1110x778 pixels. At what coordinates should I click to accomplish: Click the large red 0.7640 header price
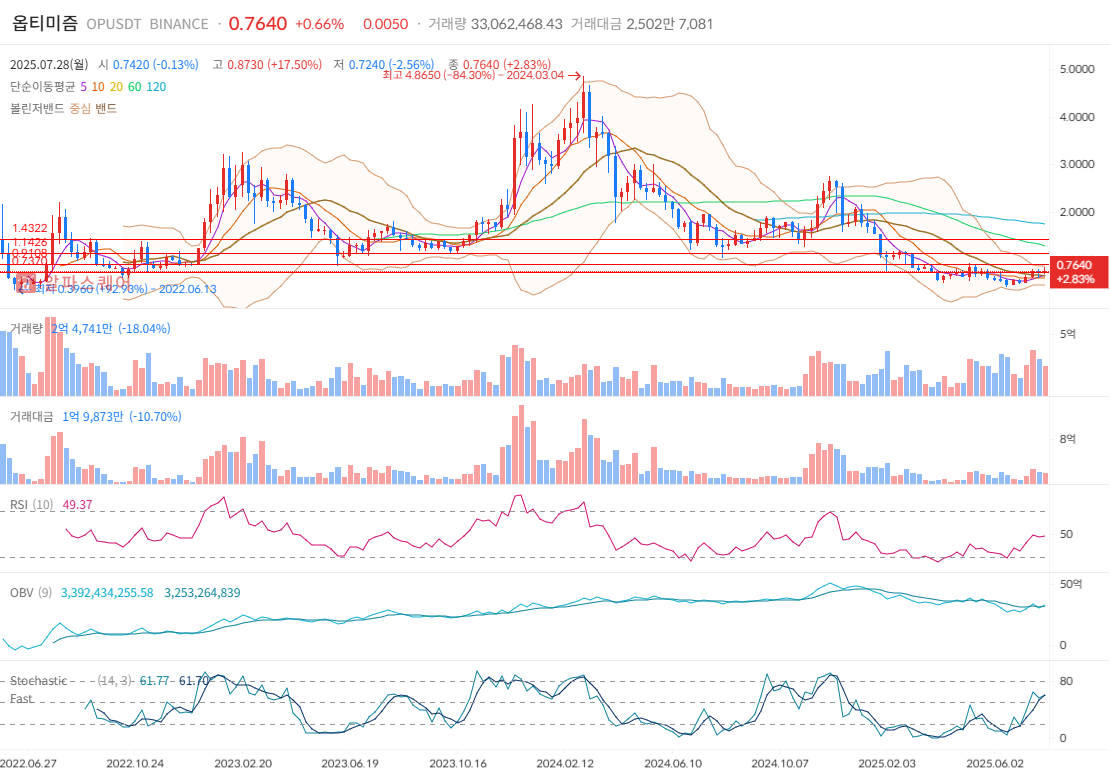coord(258,23)
